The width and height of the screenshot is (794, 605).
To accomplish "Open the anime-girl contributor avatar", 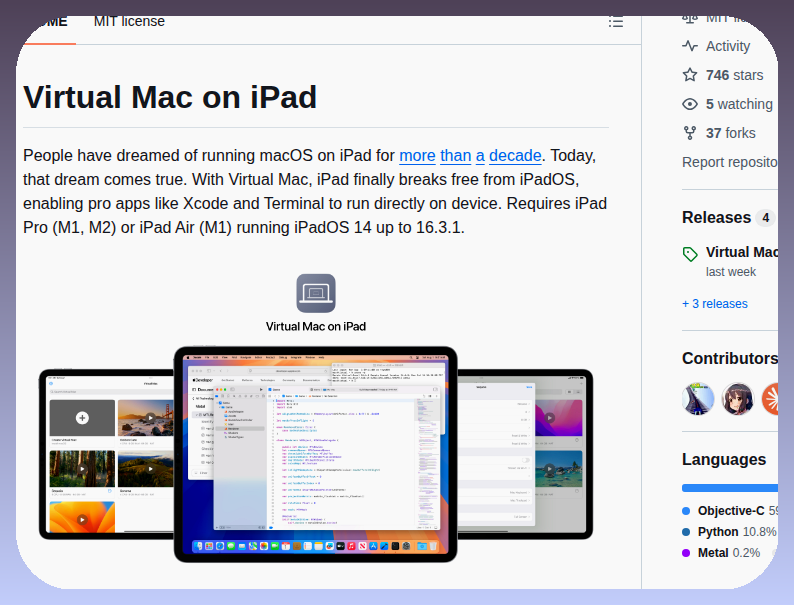I will 738,399.
